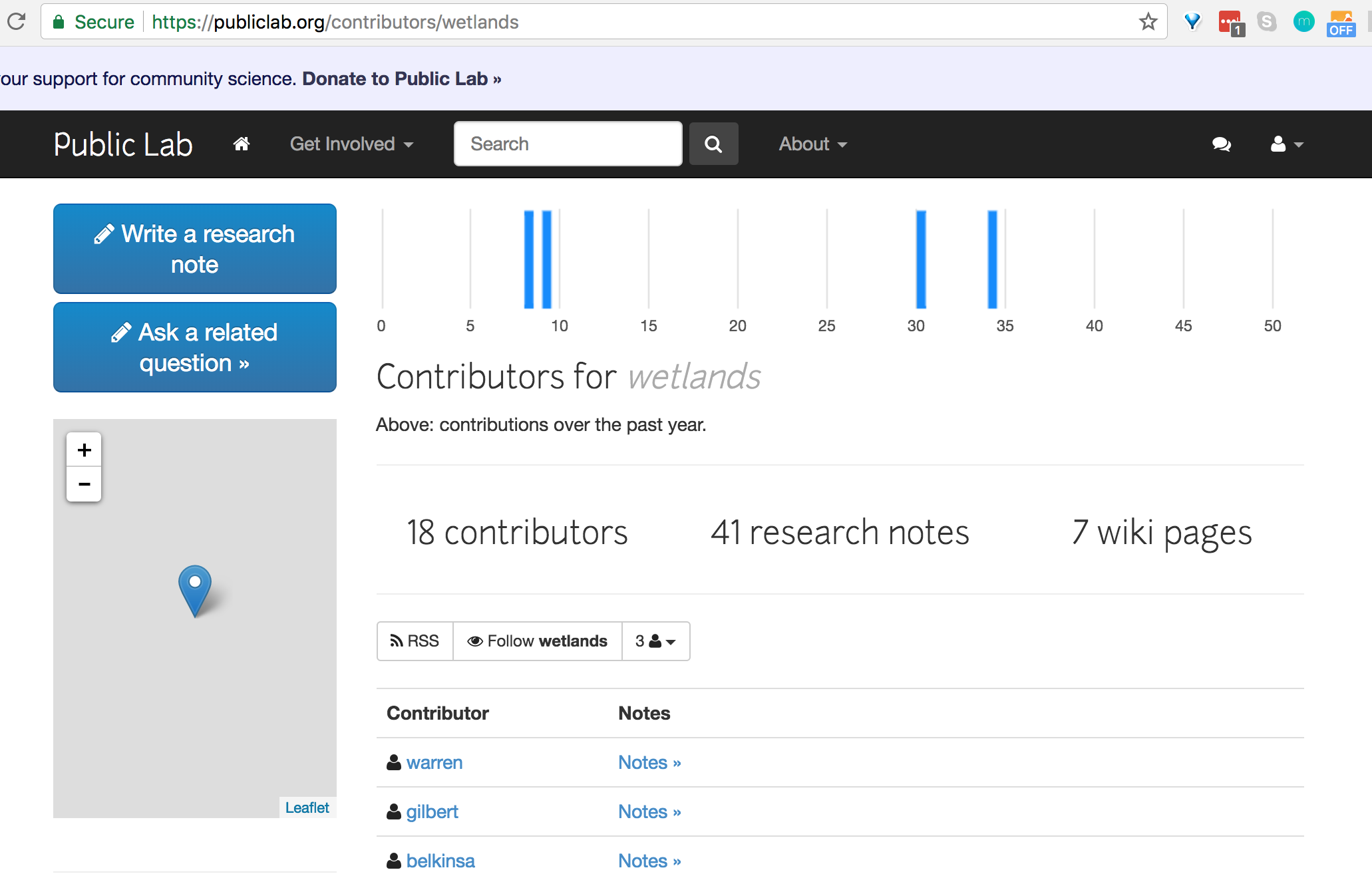Viewport: 1372px width, 874px height.
Task: Toggle Follow wetlands button
Action: pyautogui.click(x=538, y=641)
